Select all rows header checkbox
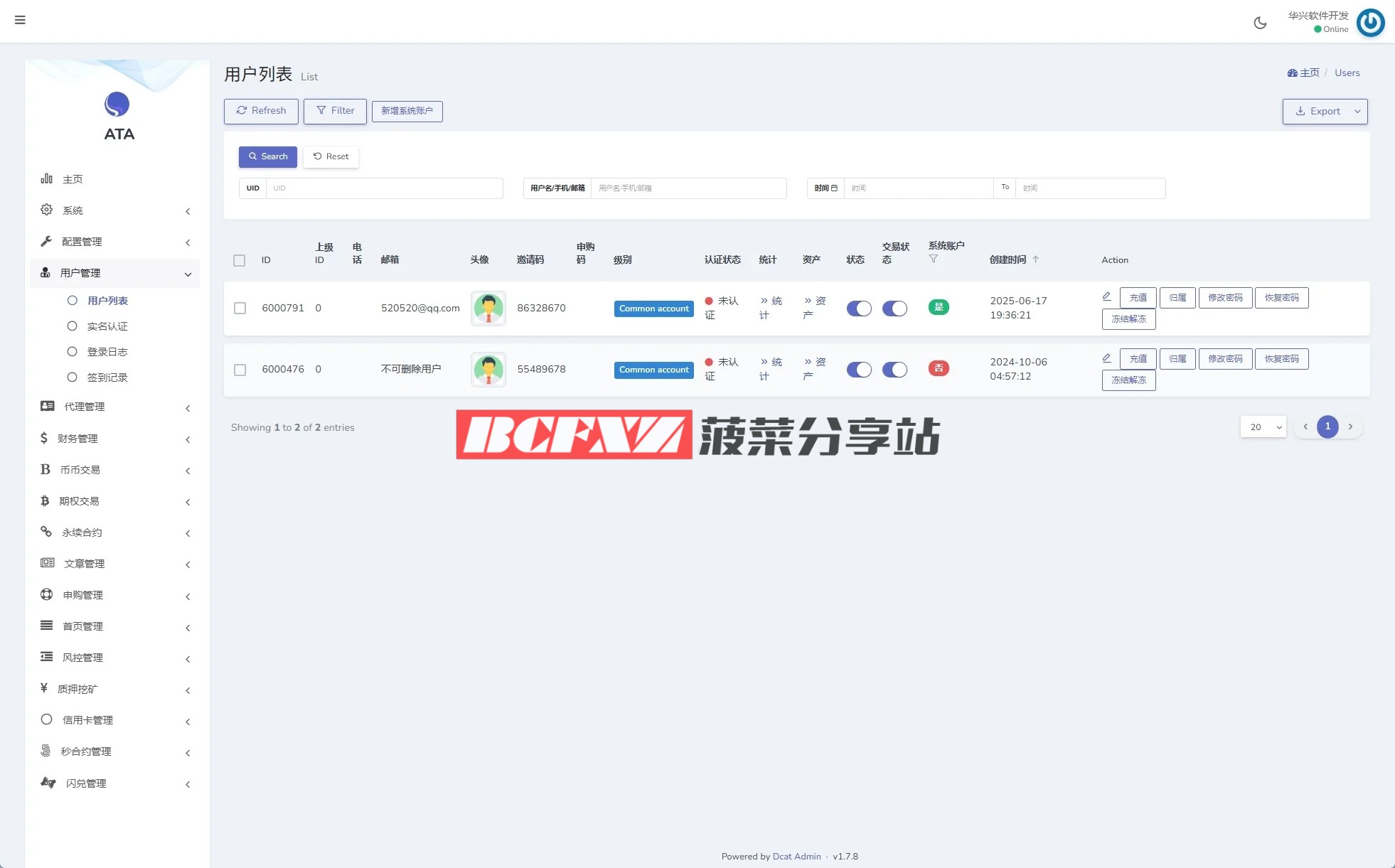This screenshot has width=1395, height=868. (240, 260)
